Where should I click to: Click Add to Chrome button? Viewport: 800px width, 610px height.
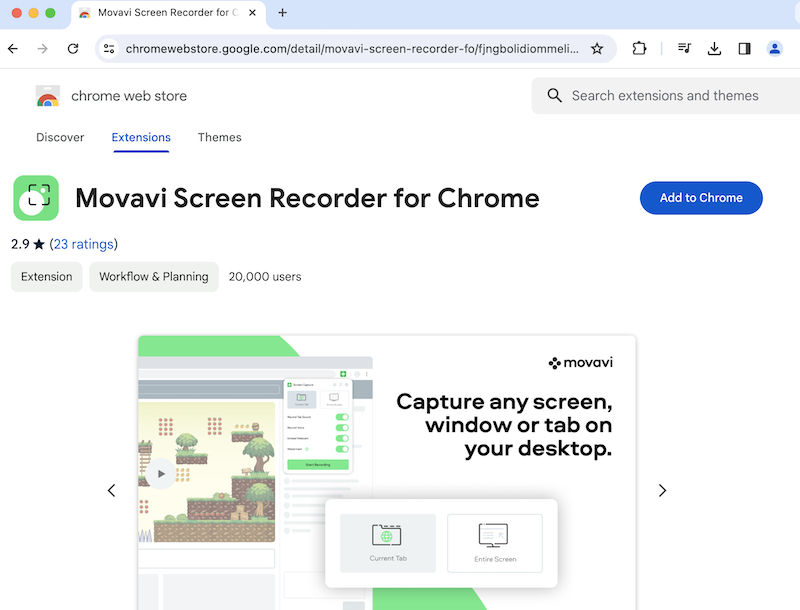(x=701, y=198)
